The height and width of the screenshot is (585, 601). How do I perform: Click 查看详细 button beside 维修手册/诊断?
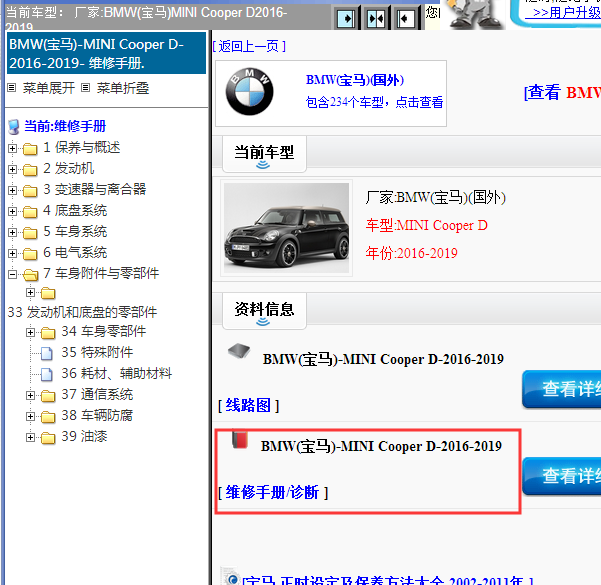tap(562, 476)
